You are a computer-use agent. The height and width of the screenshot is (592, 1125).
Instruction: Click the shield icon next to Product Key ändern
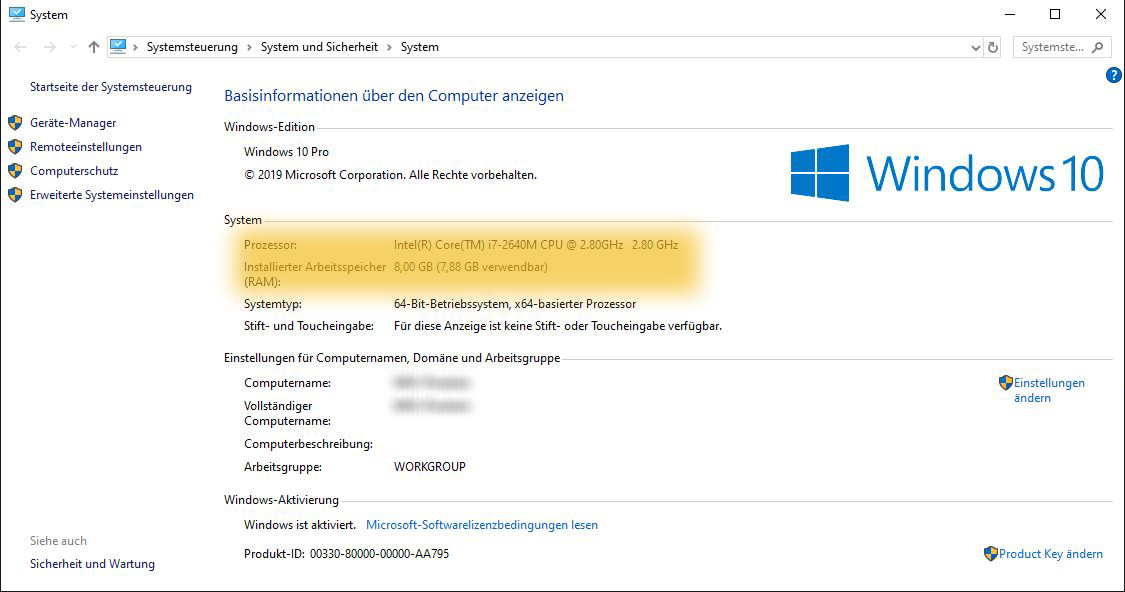click(x=991, y=553)
